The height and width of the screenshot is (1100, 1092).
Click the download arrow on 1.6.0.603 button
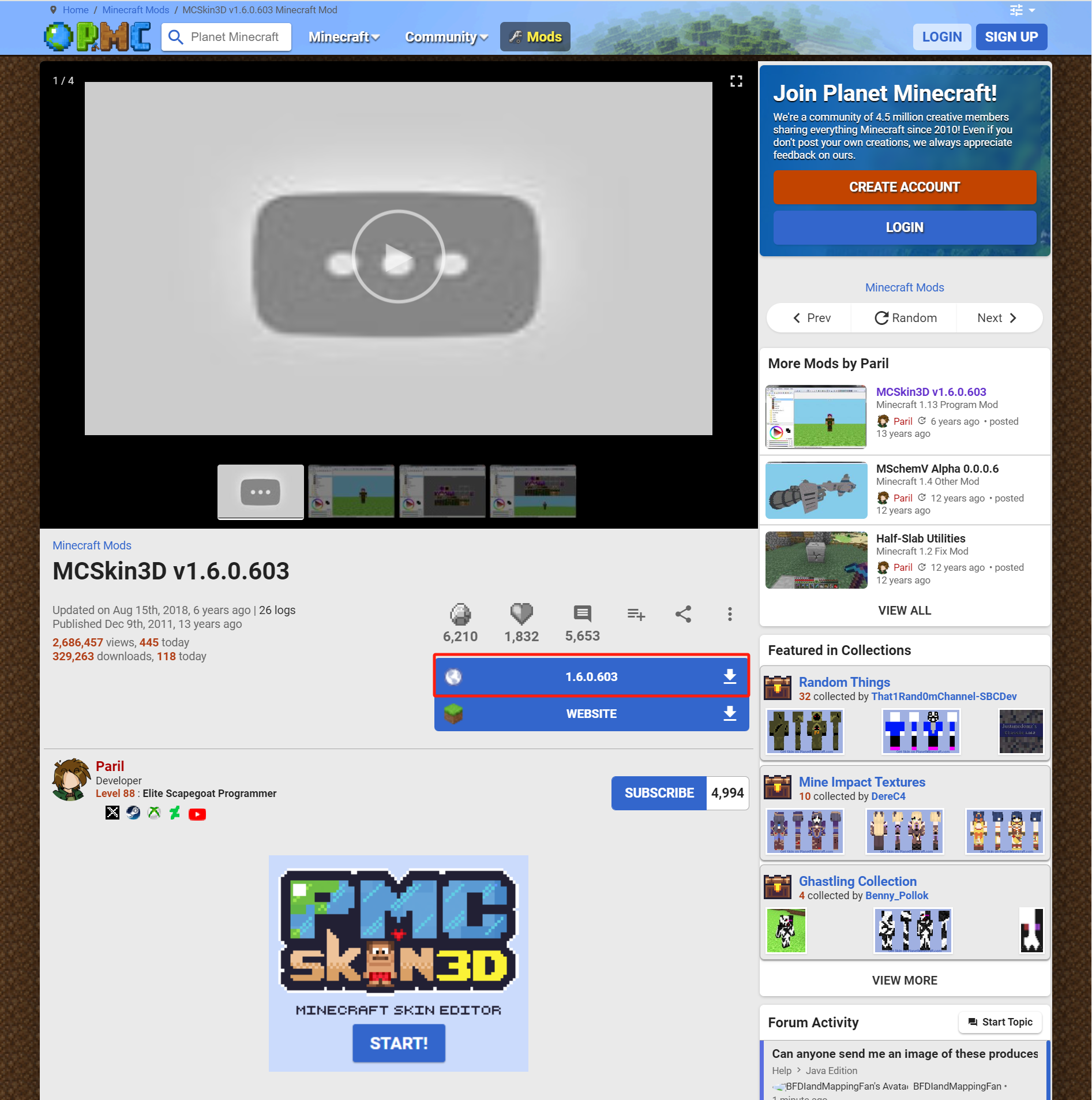(x=730, y=676)
